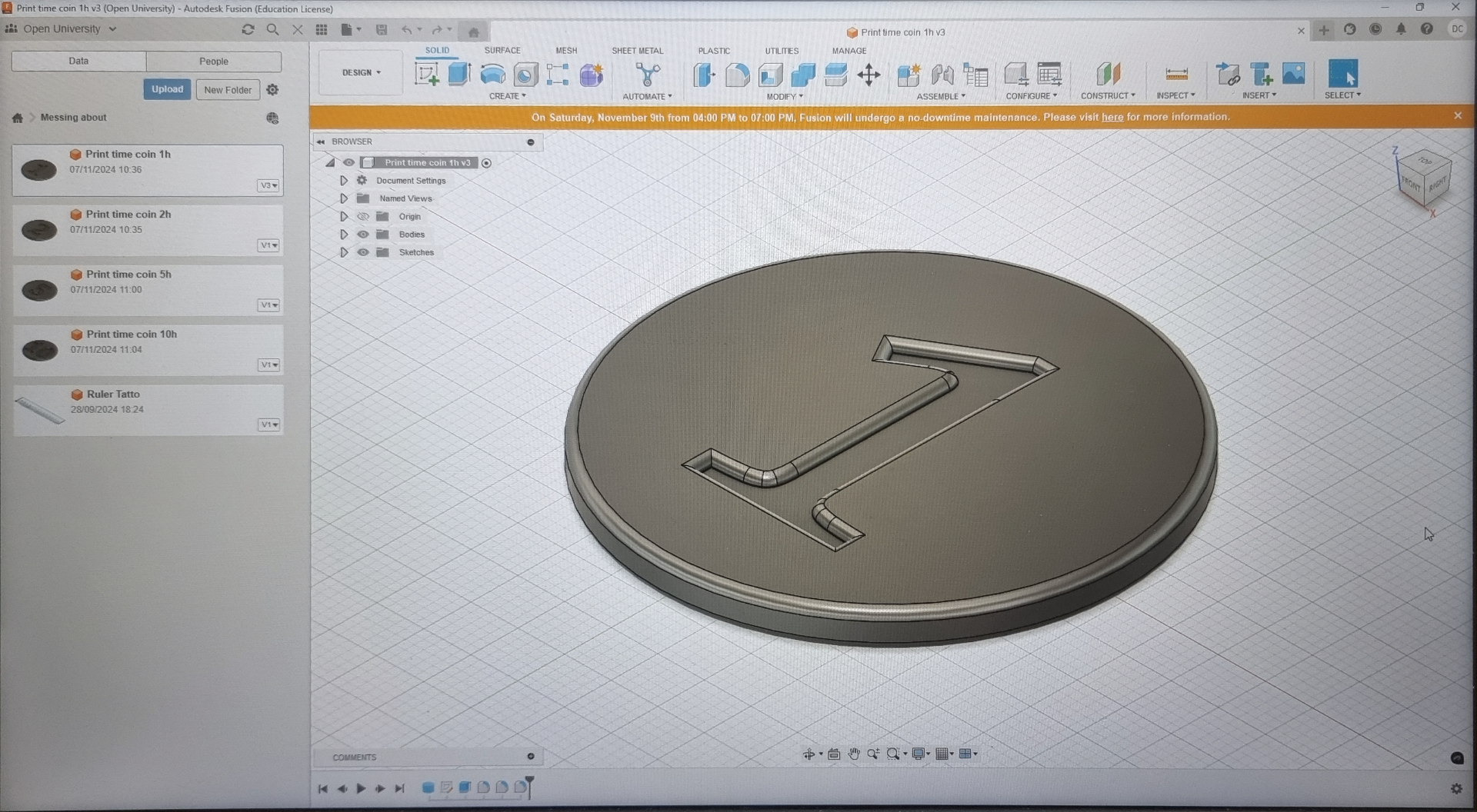Select the New Component tool
Image resolution: width=1477 pixels, height=812 pixels.
point(909,75)
